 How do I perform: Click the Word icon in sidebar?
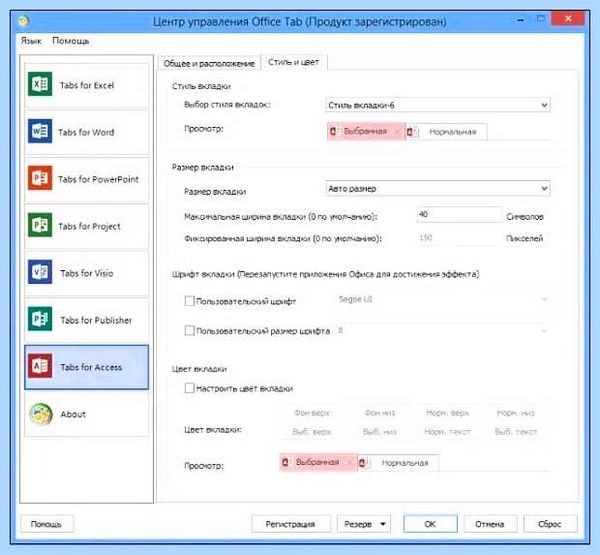(40, 131)
